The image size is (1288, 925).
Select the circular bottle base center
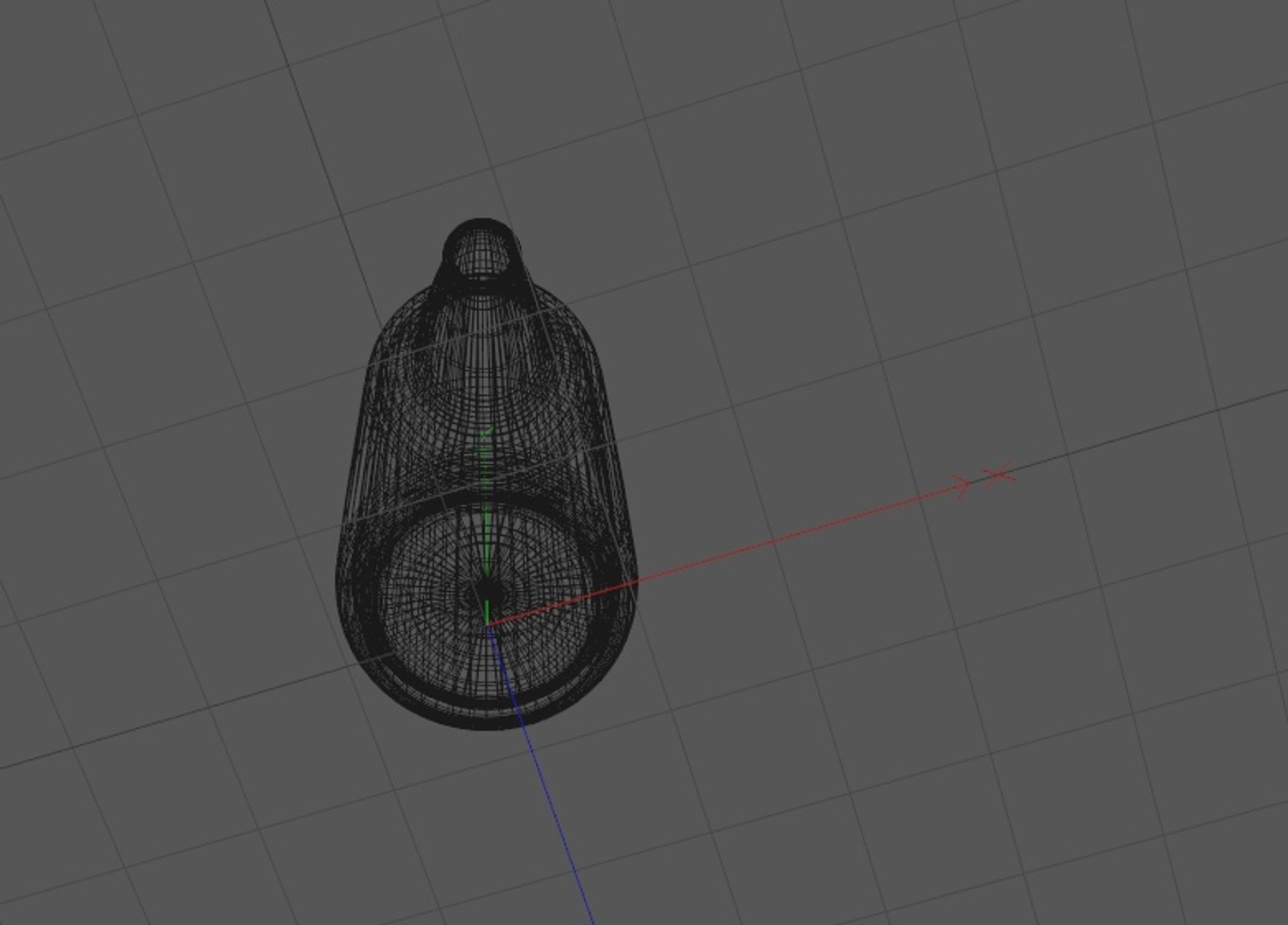(x=489, y=592)
